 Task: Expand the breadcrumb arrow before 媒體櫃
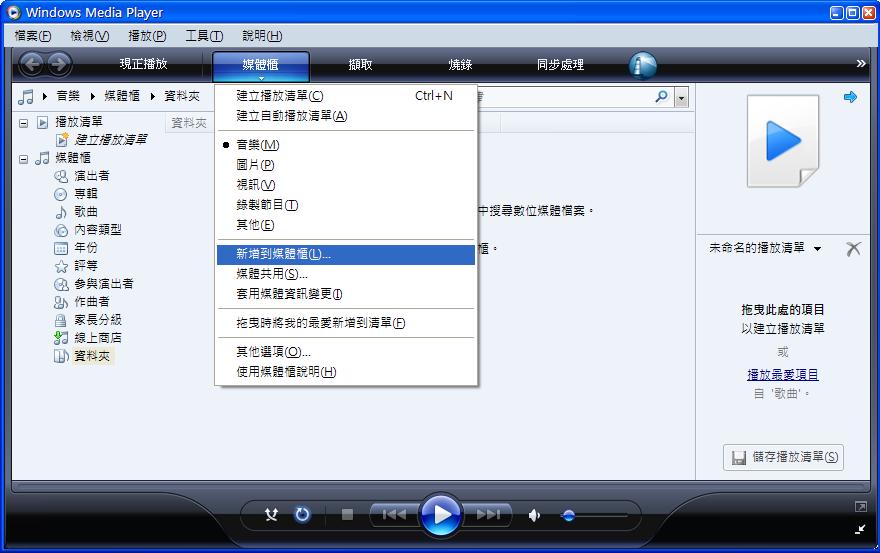point(93,97)
